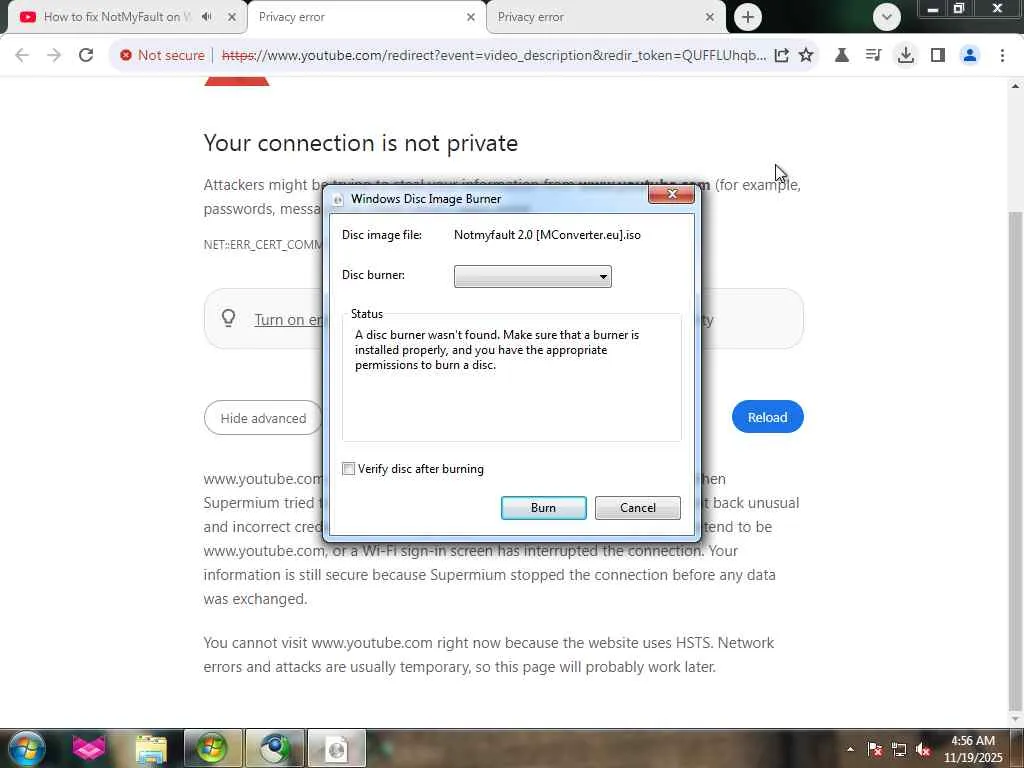Click the scrollbar up arrow
This screenshot has width=1024, height=768.
point(1016,86)
